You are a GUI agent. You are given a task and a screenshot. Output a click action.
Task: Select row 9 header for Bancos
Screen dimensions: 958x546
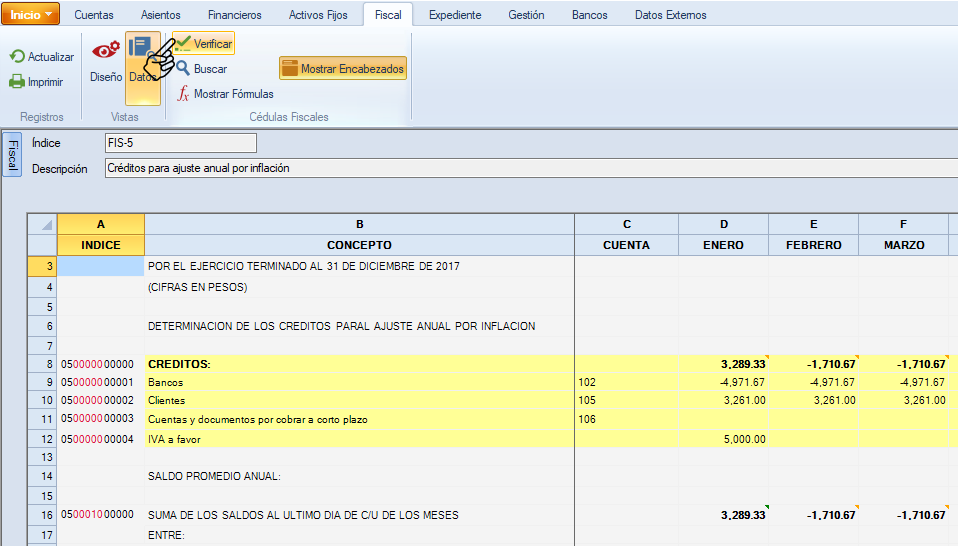click(x=42, y=382)
